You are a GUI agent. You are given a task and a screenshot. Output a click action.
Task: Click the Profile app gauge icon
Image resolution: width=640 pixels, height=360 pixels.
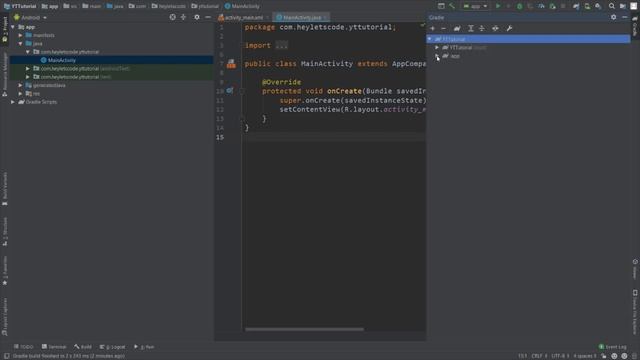[x=541, y=6]
